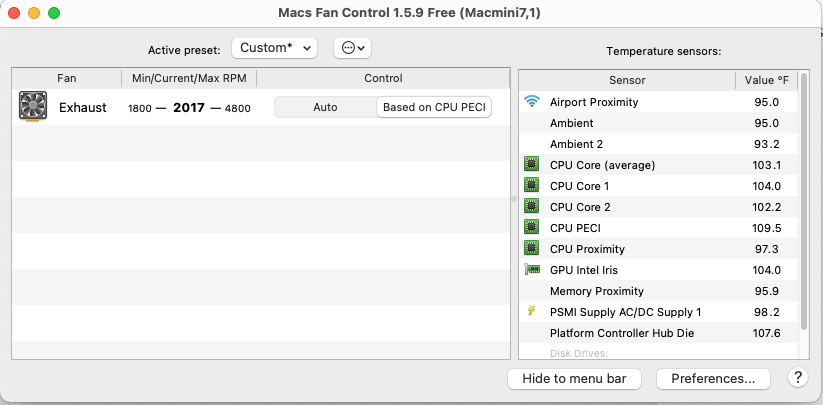Click the CPU Core 1 chip icon
The width and height of the screenshot is (823, 405).
click(531, 186)
